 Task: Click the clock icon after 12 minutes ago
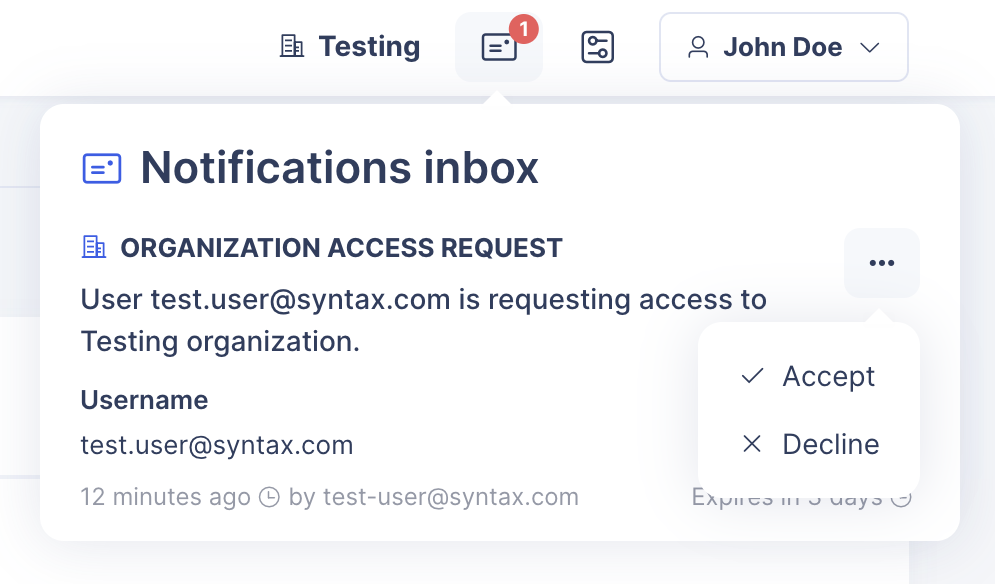pos(269,497)
